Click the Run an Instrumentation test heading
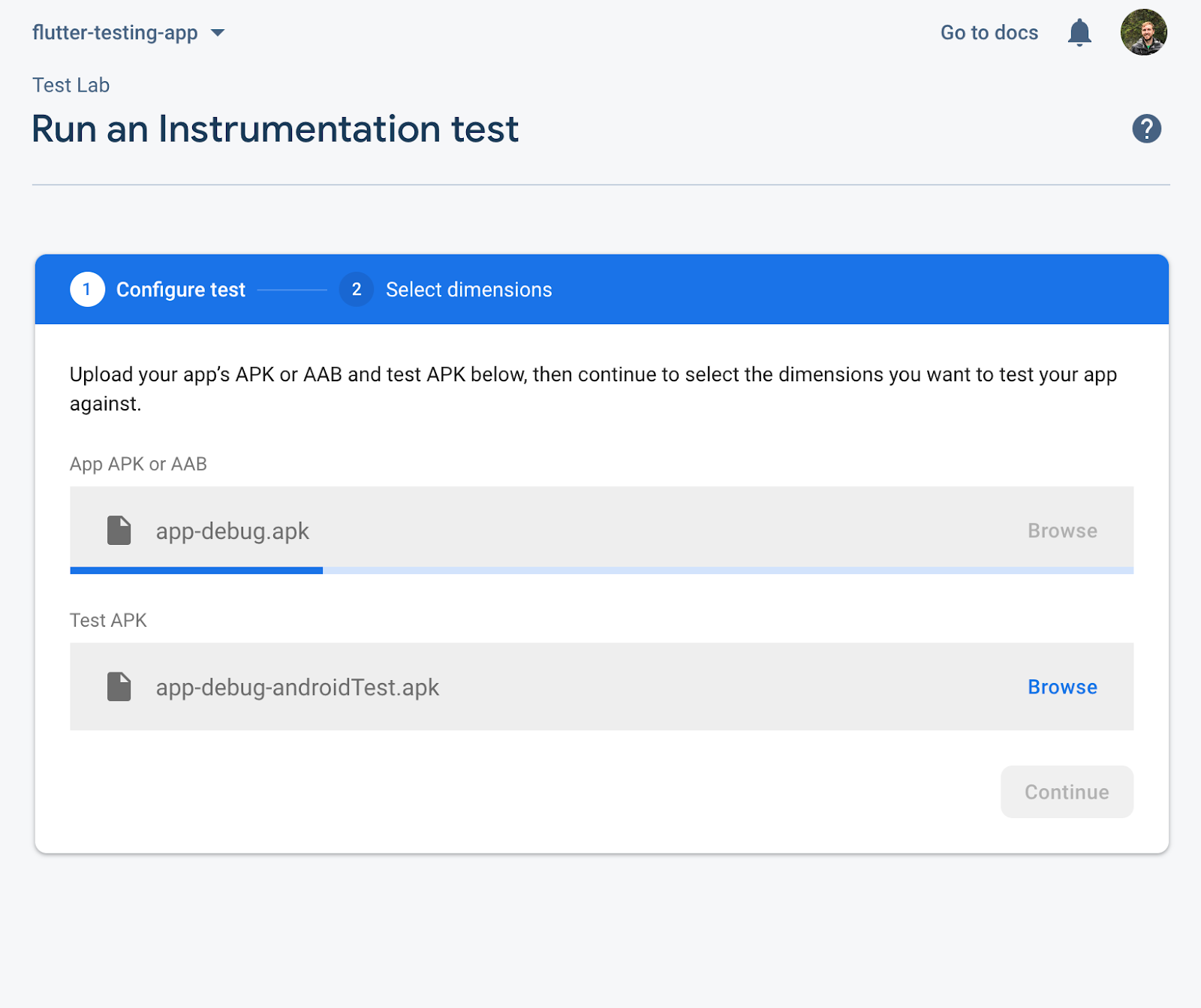The image size is (1201, 1008). tap(275, 129)
